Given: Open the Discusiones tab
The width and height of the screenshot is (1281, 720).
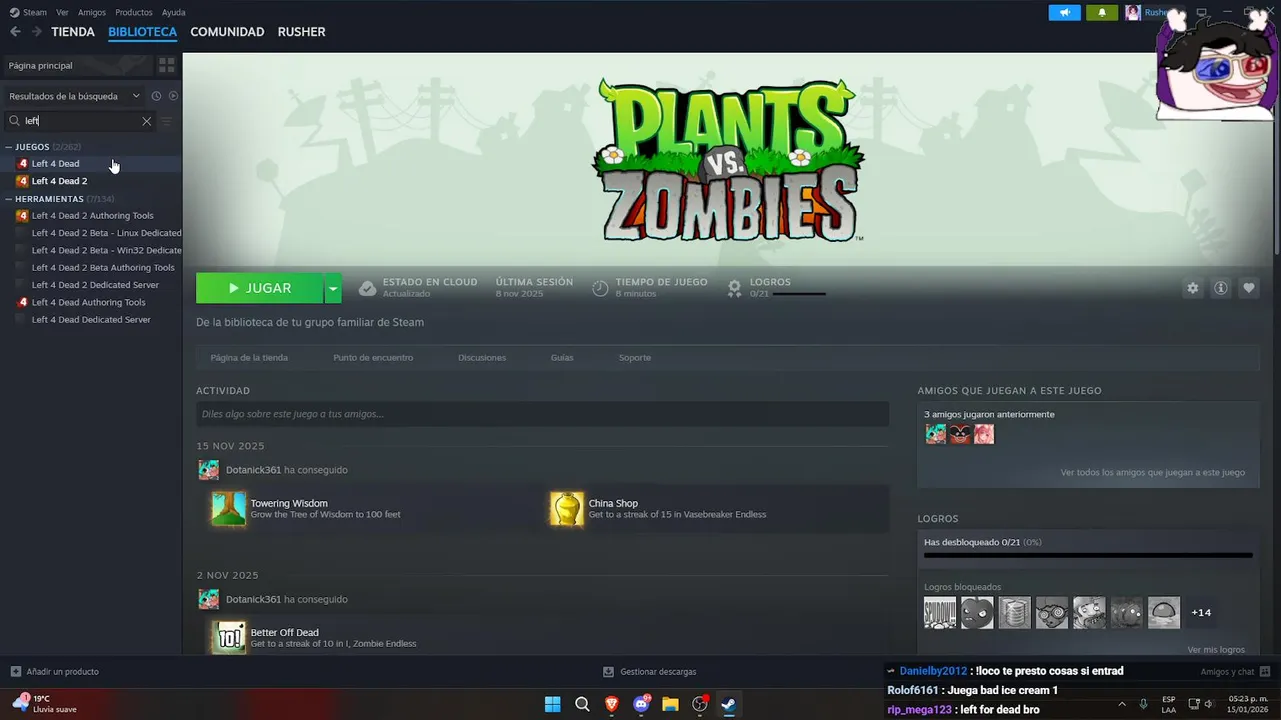Looking at the screenshot, I should pos(482,358).
